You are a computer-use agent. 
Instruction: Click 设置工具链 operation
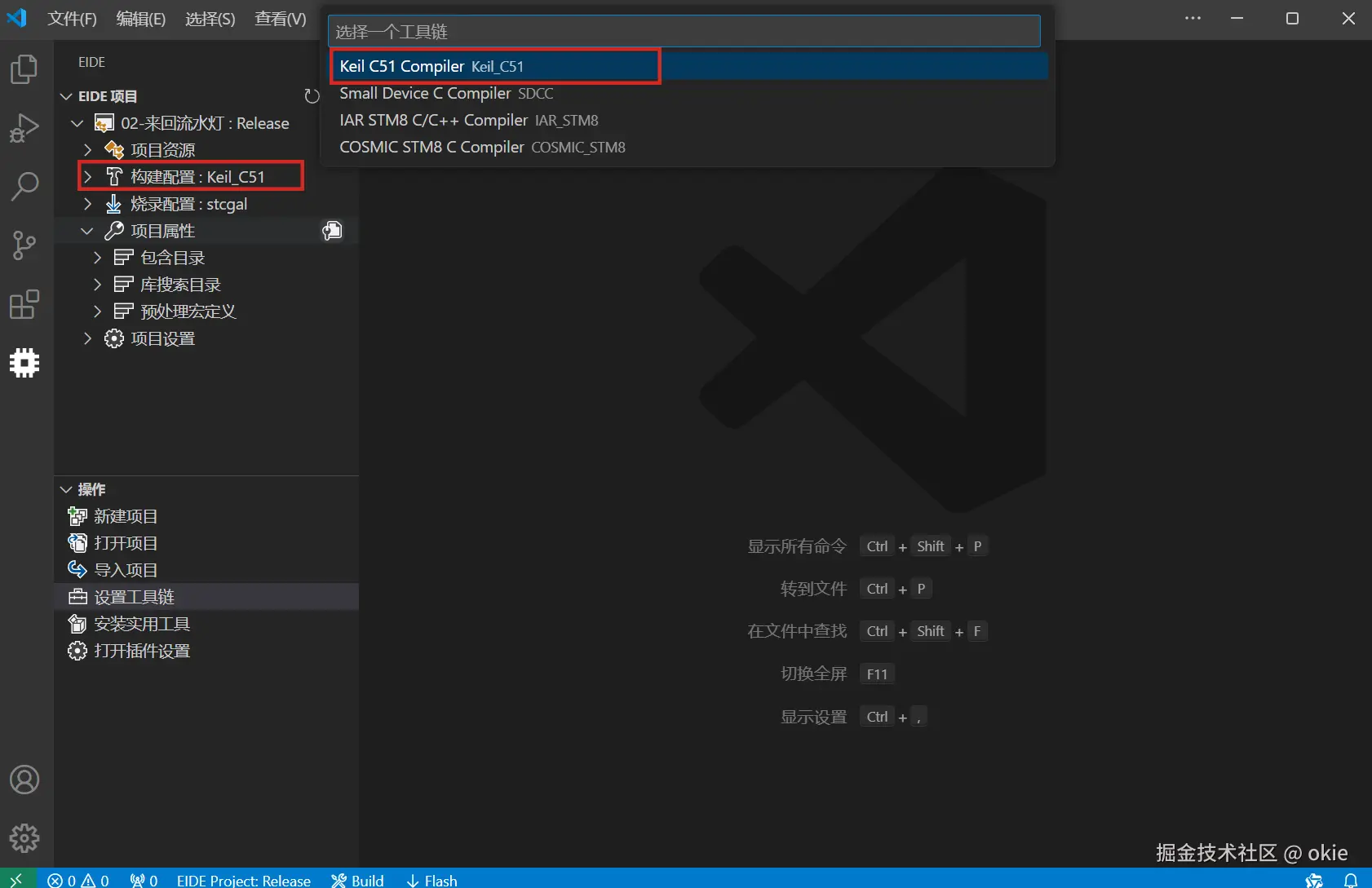pos(206,597)
